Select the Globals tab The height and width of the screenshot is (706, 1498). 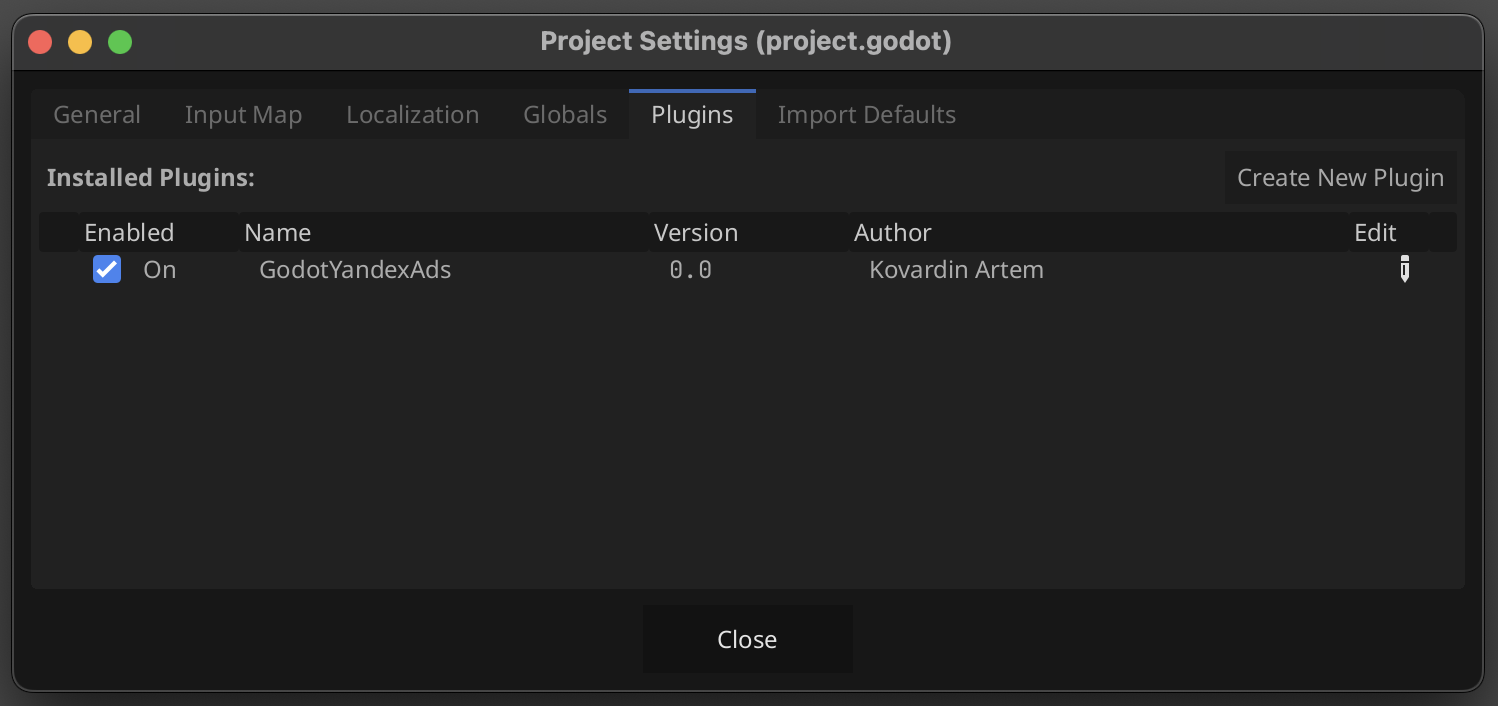pos(565,115)
